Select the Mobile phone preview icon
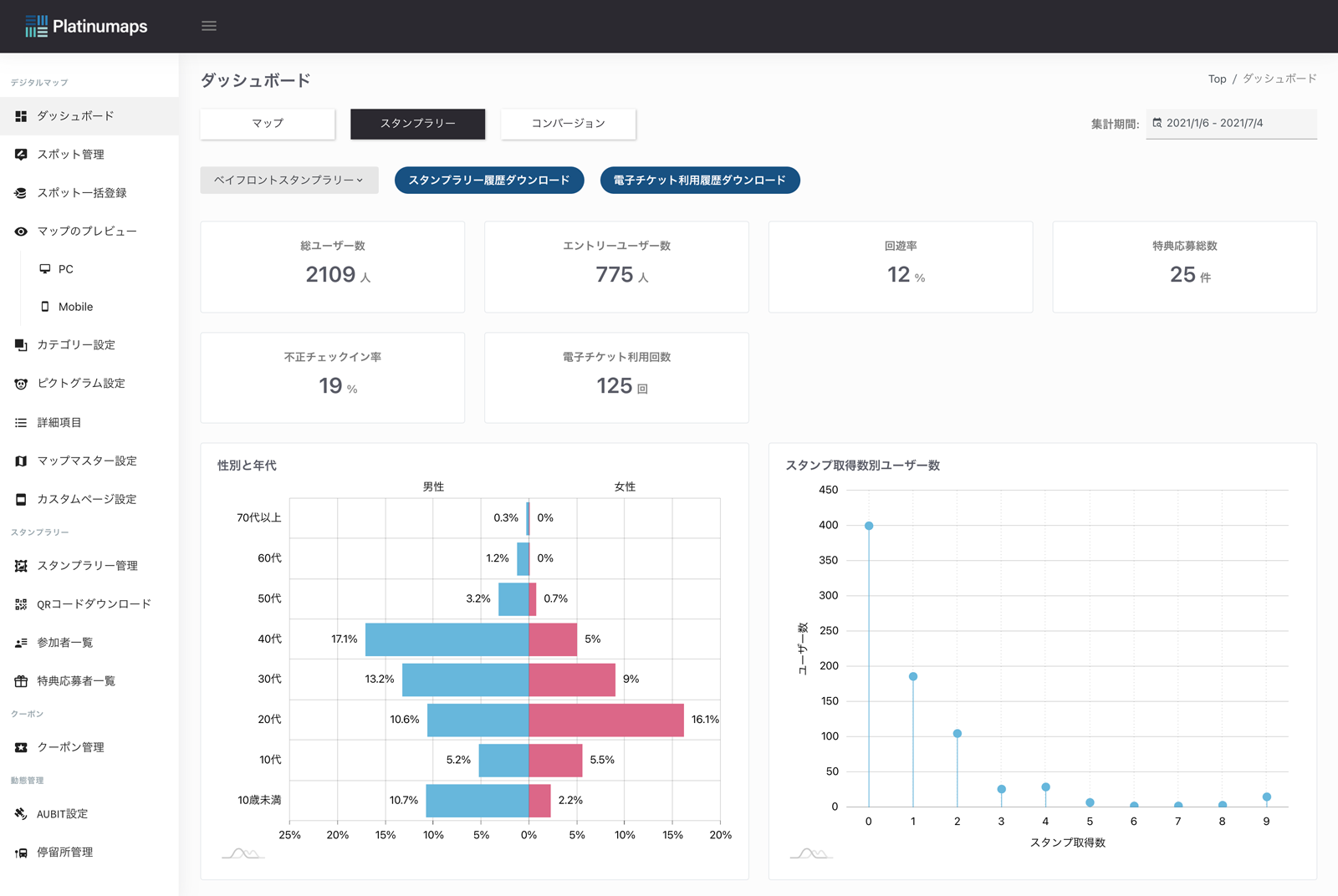The image size is (1338, 896). pyautogui.click(x=45, y=307)
